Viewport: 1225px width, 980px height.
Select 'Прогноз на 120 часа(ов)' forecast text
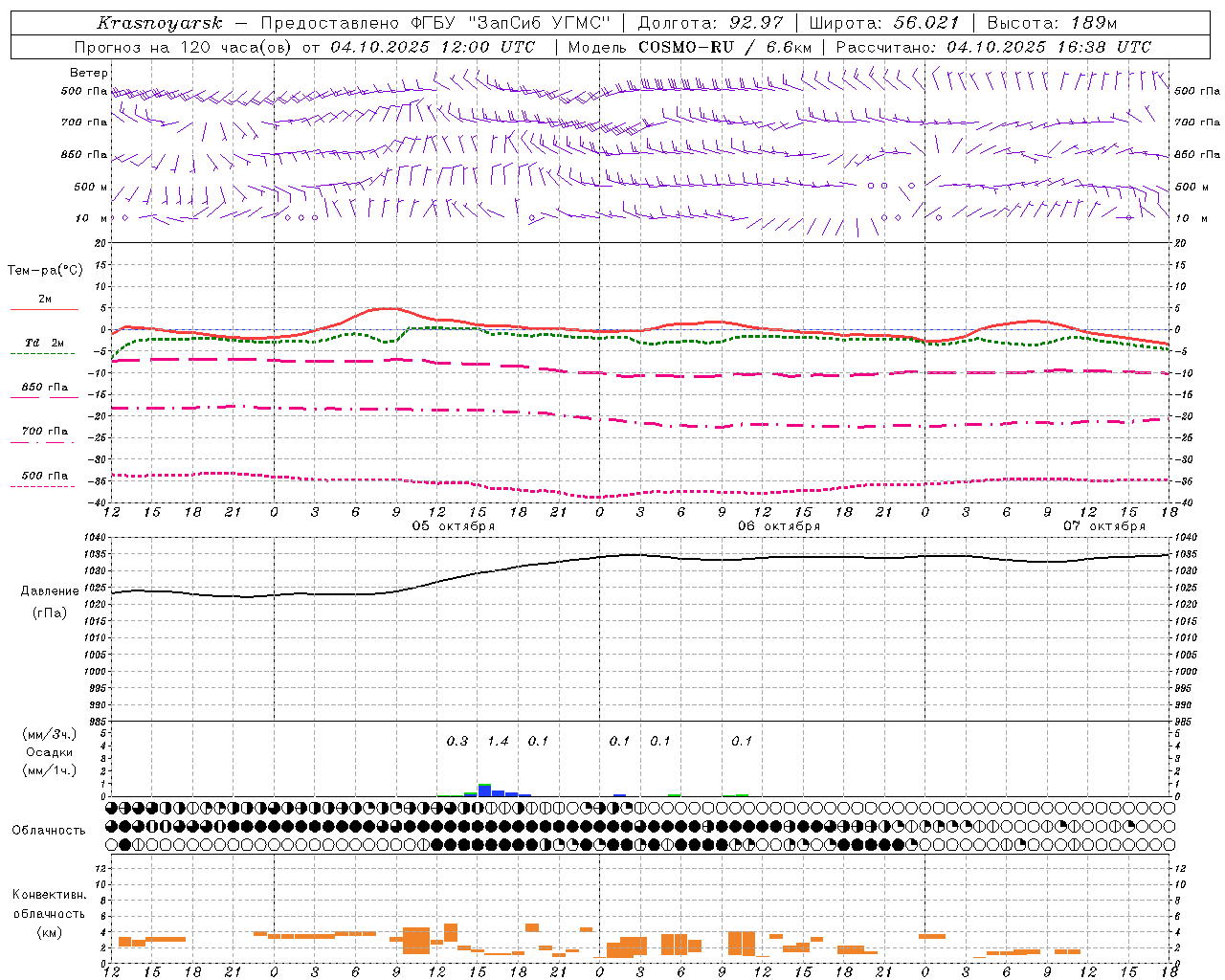184,47
